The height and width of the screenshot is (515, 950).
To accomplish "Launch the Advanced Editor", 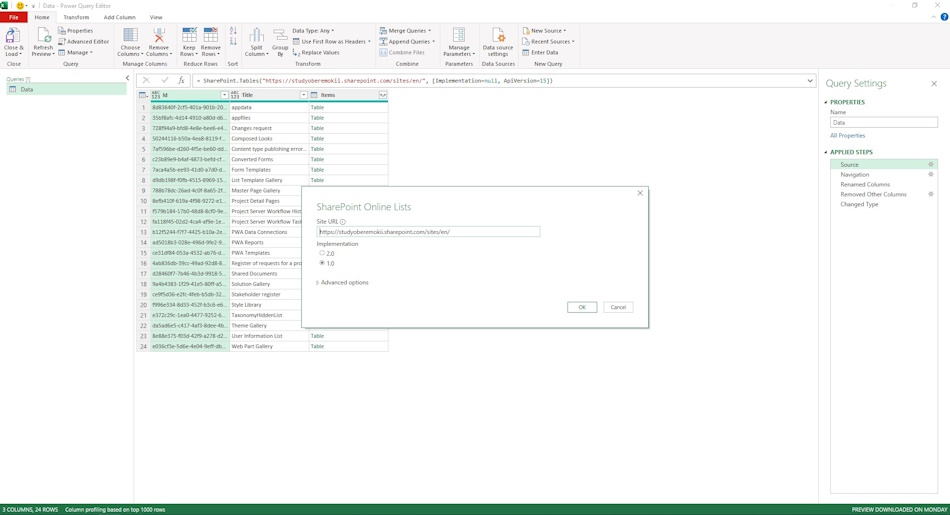I will click(x=84, y=41).
